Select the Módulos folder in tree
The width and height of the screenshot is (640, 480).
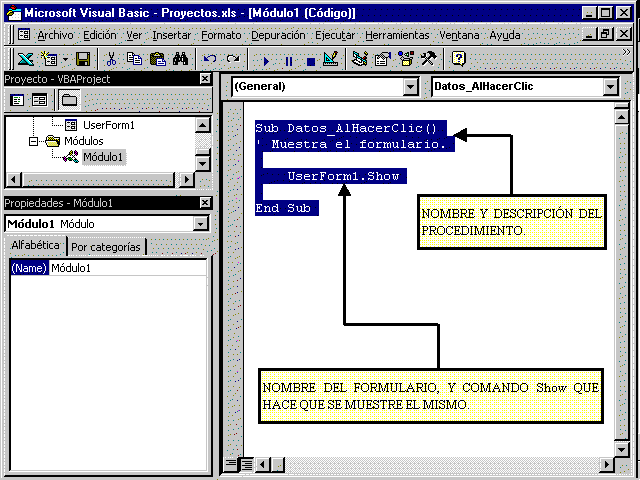tap(84, 141)
